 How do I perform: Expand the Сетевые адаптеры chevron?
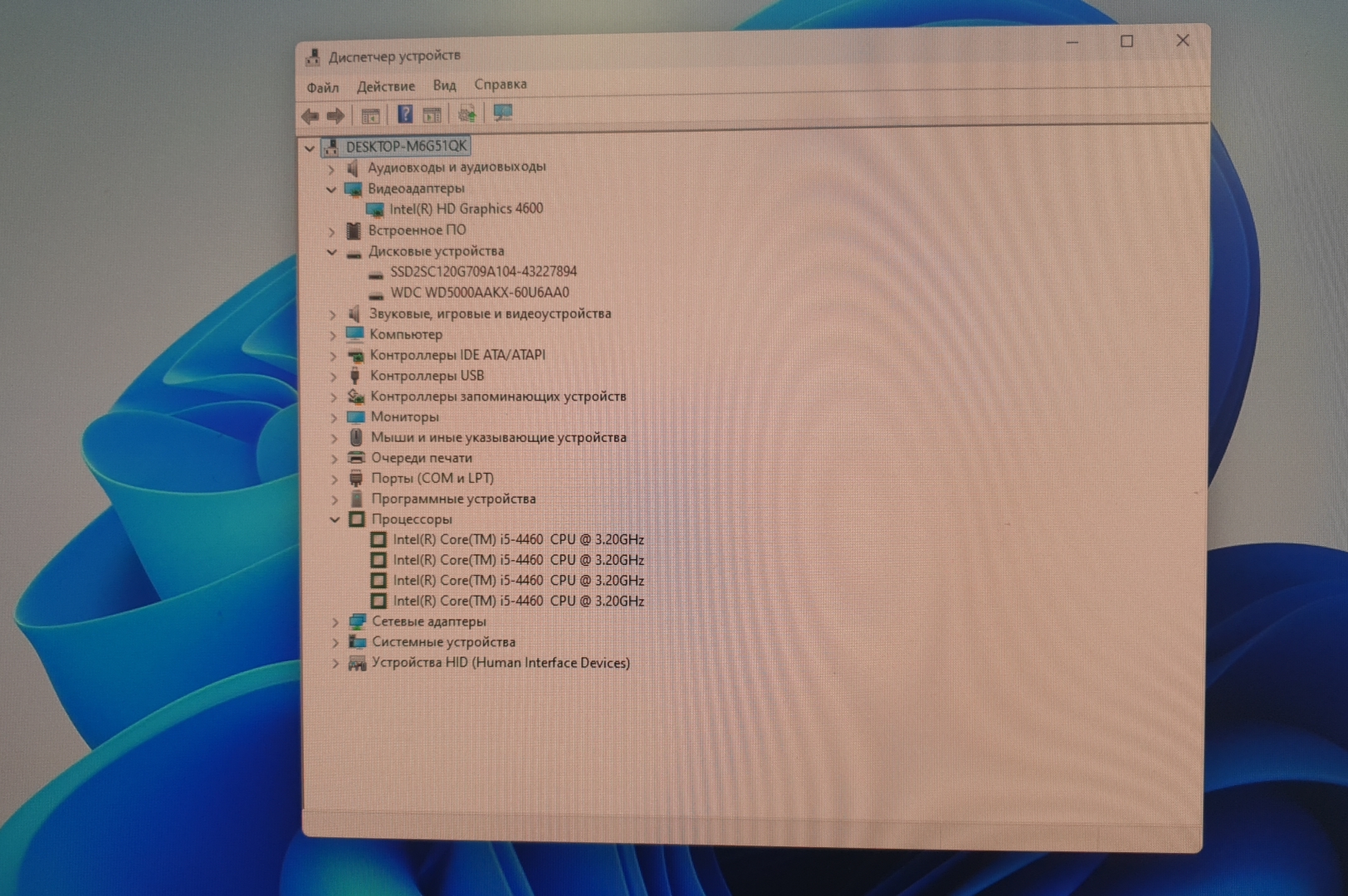335,622
